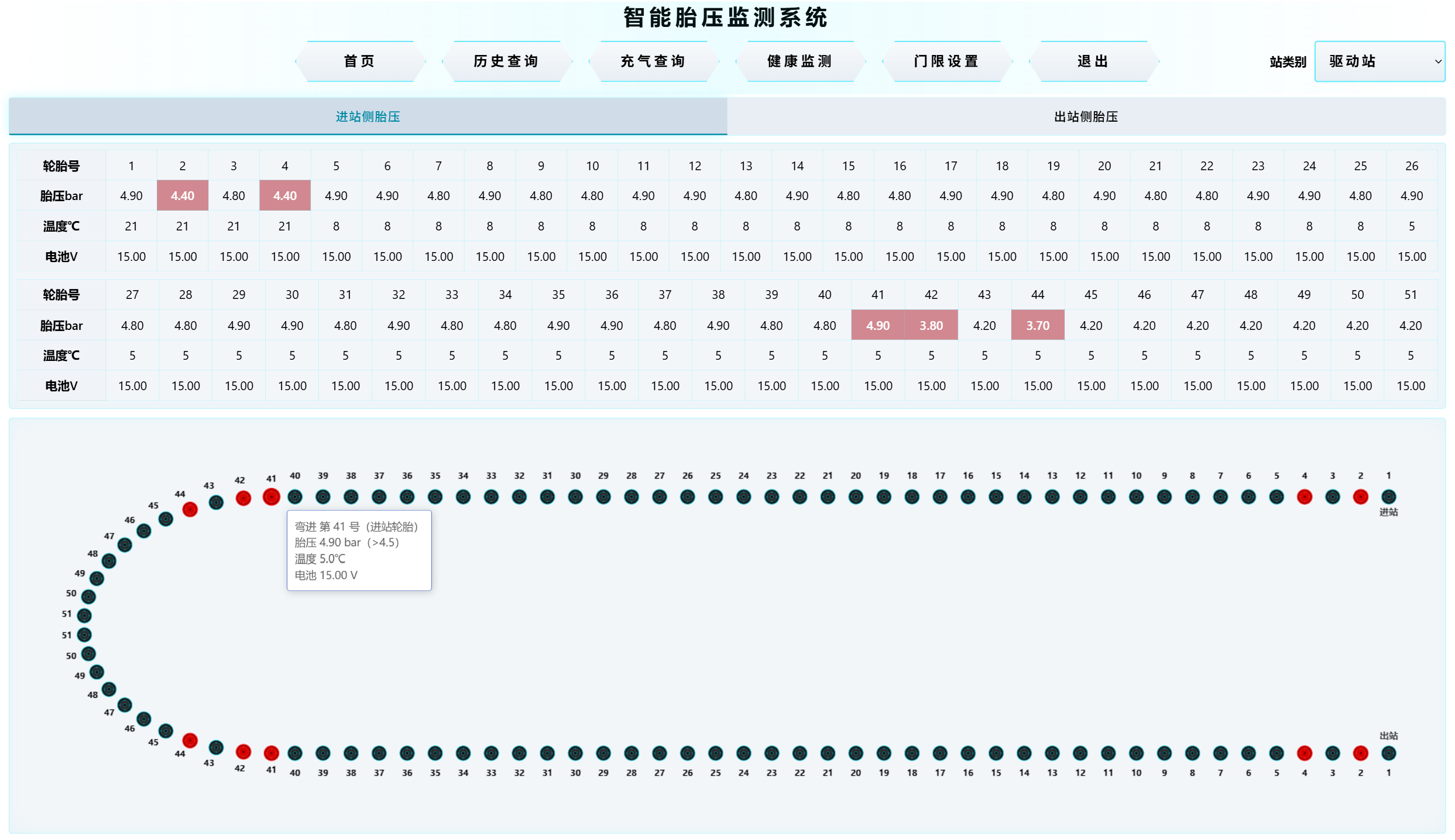
Task: Open 健康监测 page
Action: pyautogui.click(x=800, y=61)
